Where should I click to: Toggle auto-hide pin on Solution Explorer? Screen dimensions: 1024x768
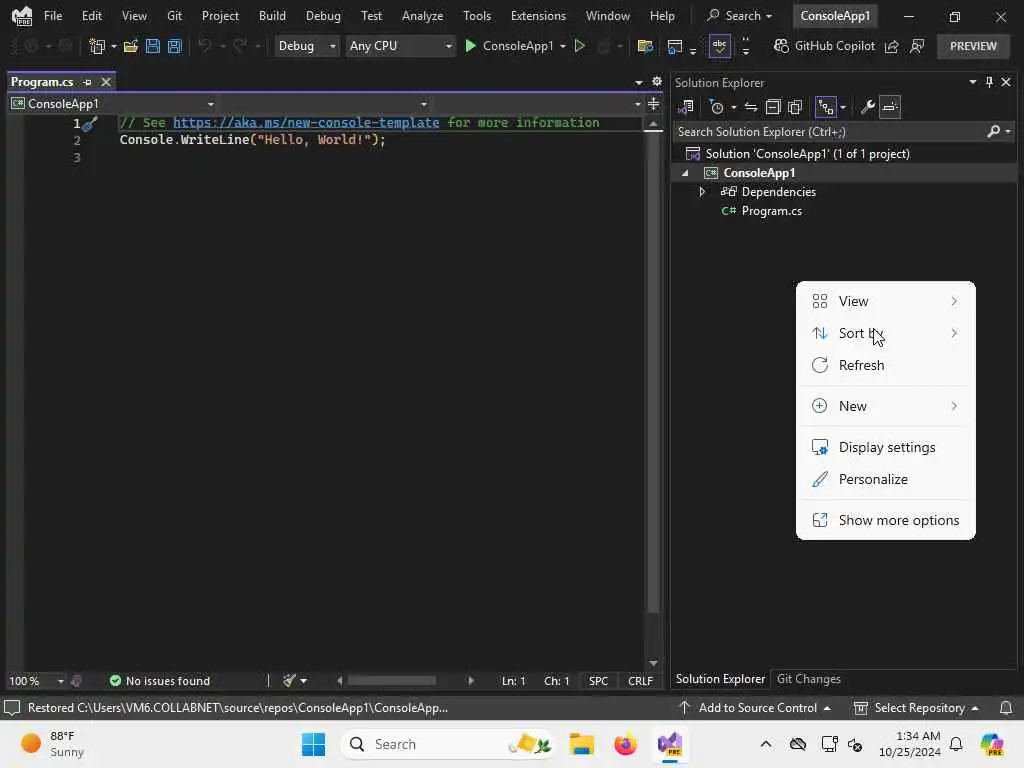989,82
